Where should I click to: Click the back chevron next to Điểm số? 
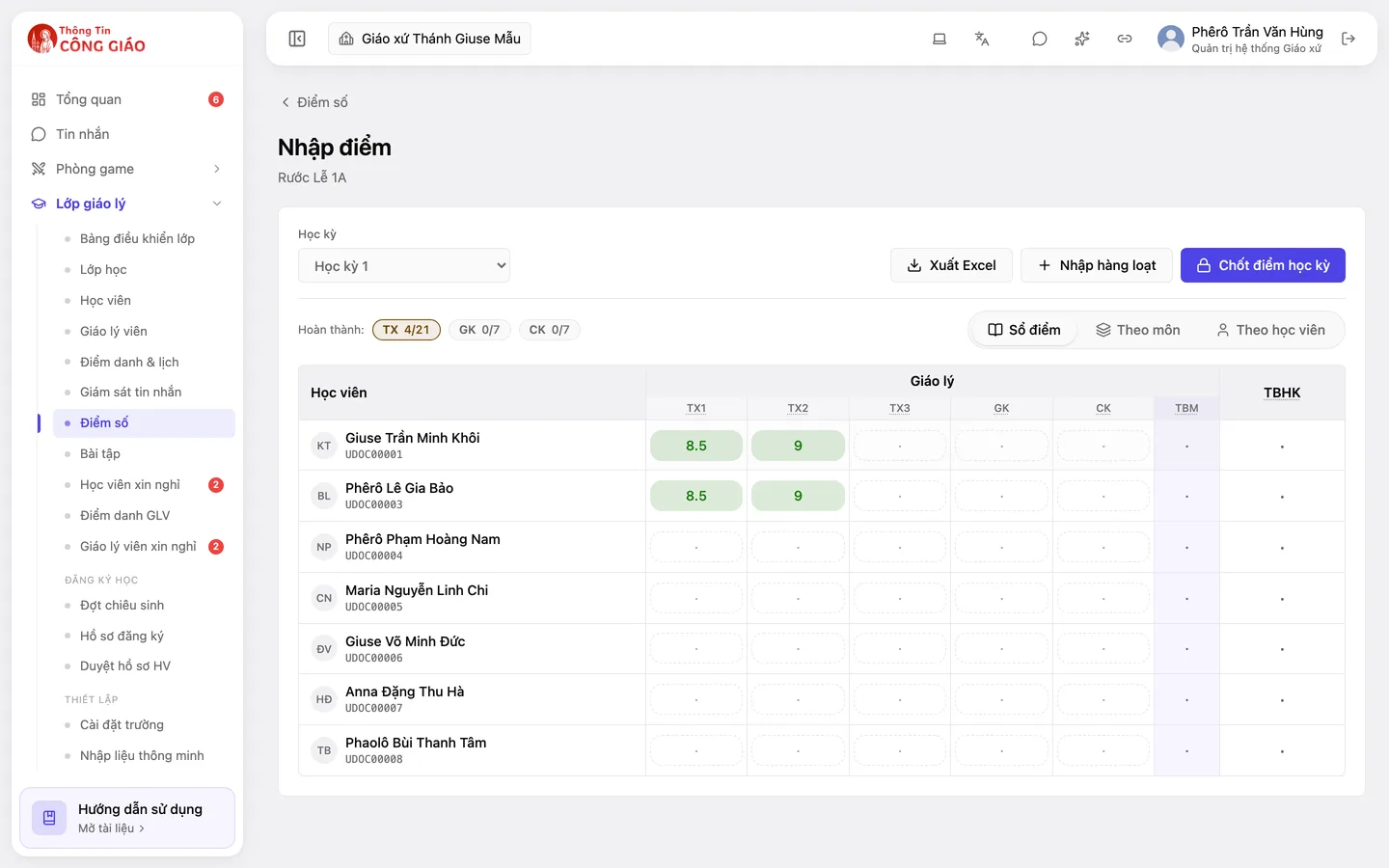[x=286, y=102]
